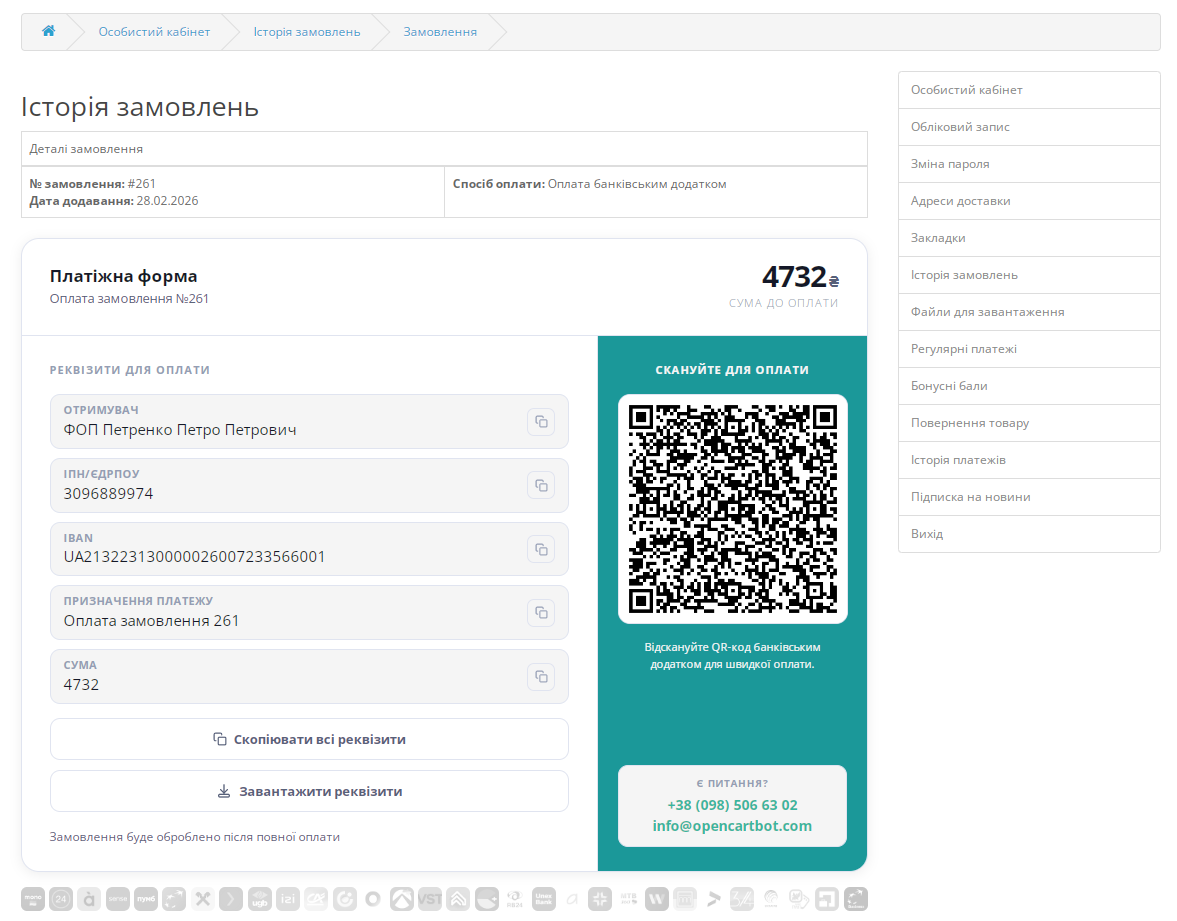Copy the IBAN account number

pos(540,549)
